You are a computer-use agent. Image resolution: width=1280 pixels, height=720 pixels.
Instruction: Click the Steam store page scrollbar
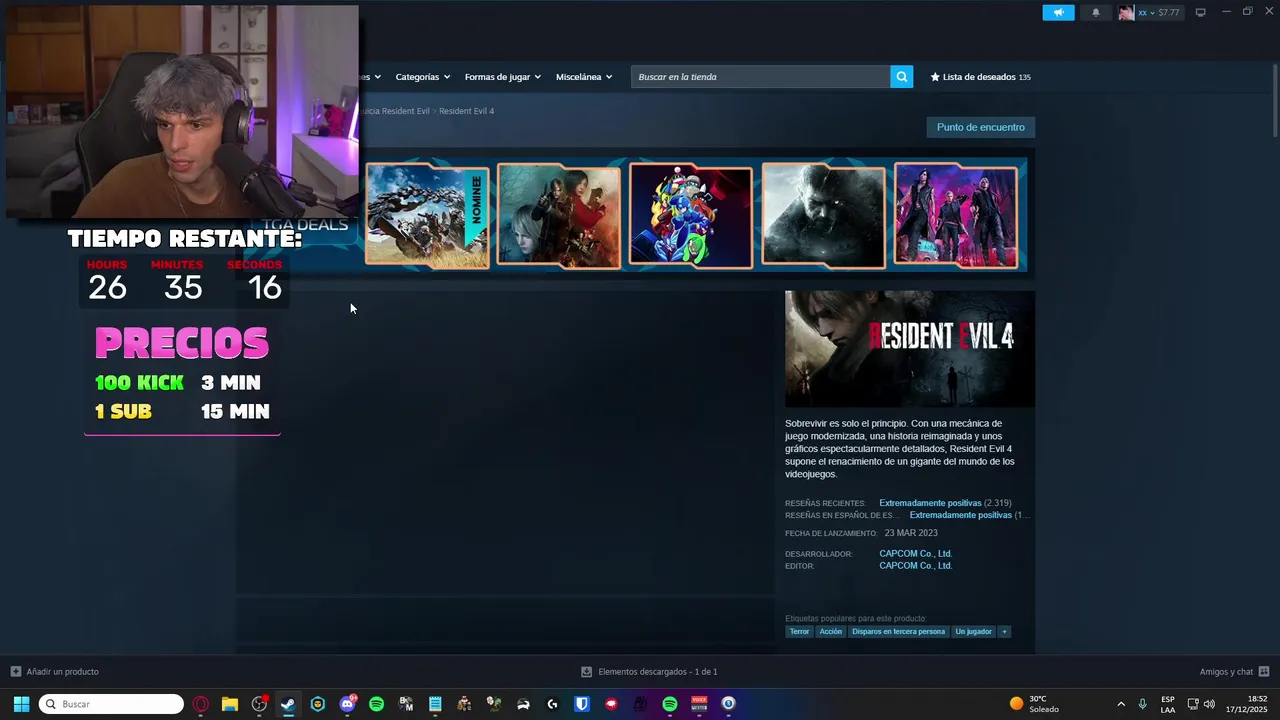1274,100
